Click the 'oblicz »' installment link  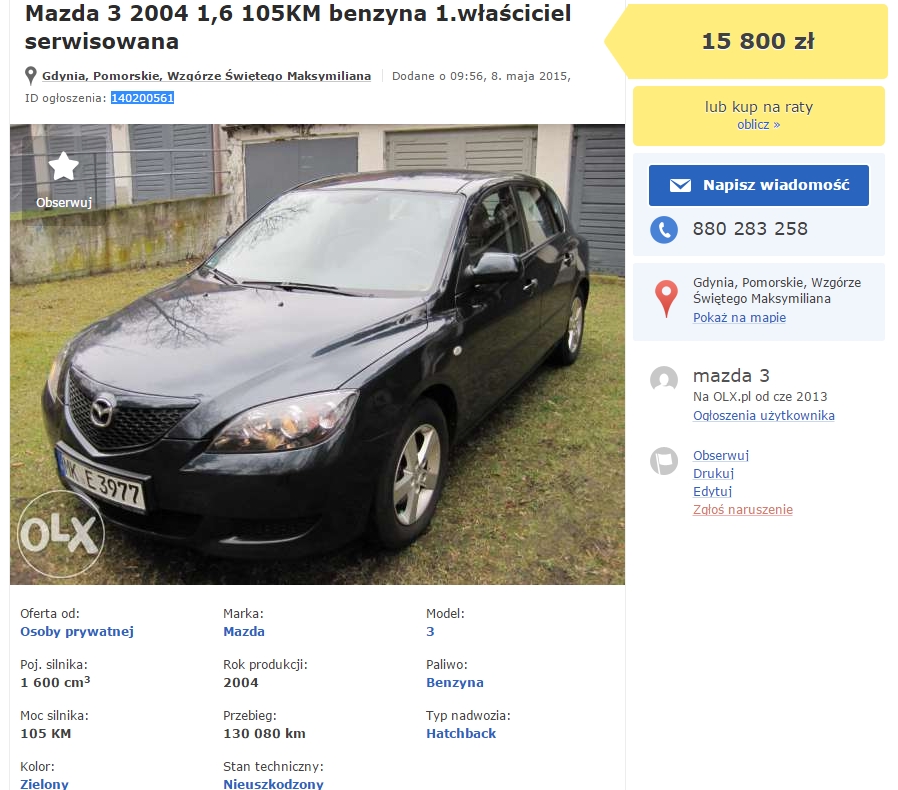[758, 125]
